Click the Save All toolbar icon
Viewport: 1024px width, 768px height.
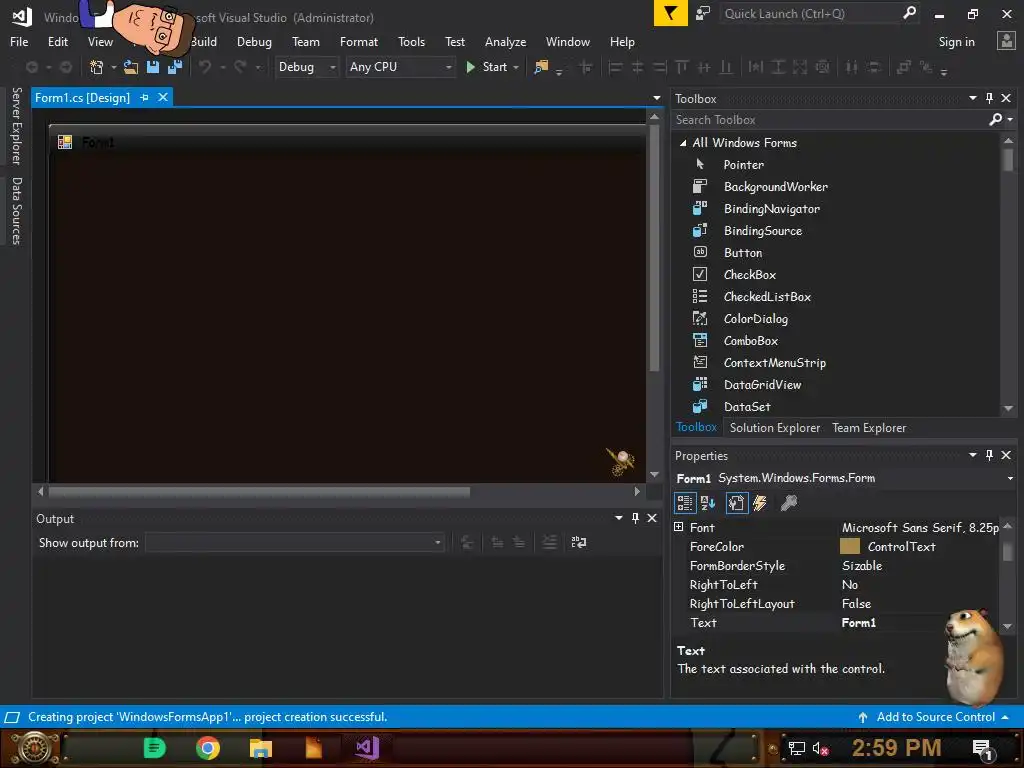175,67
